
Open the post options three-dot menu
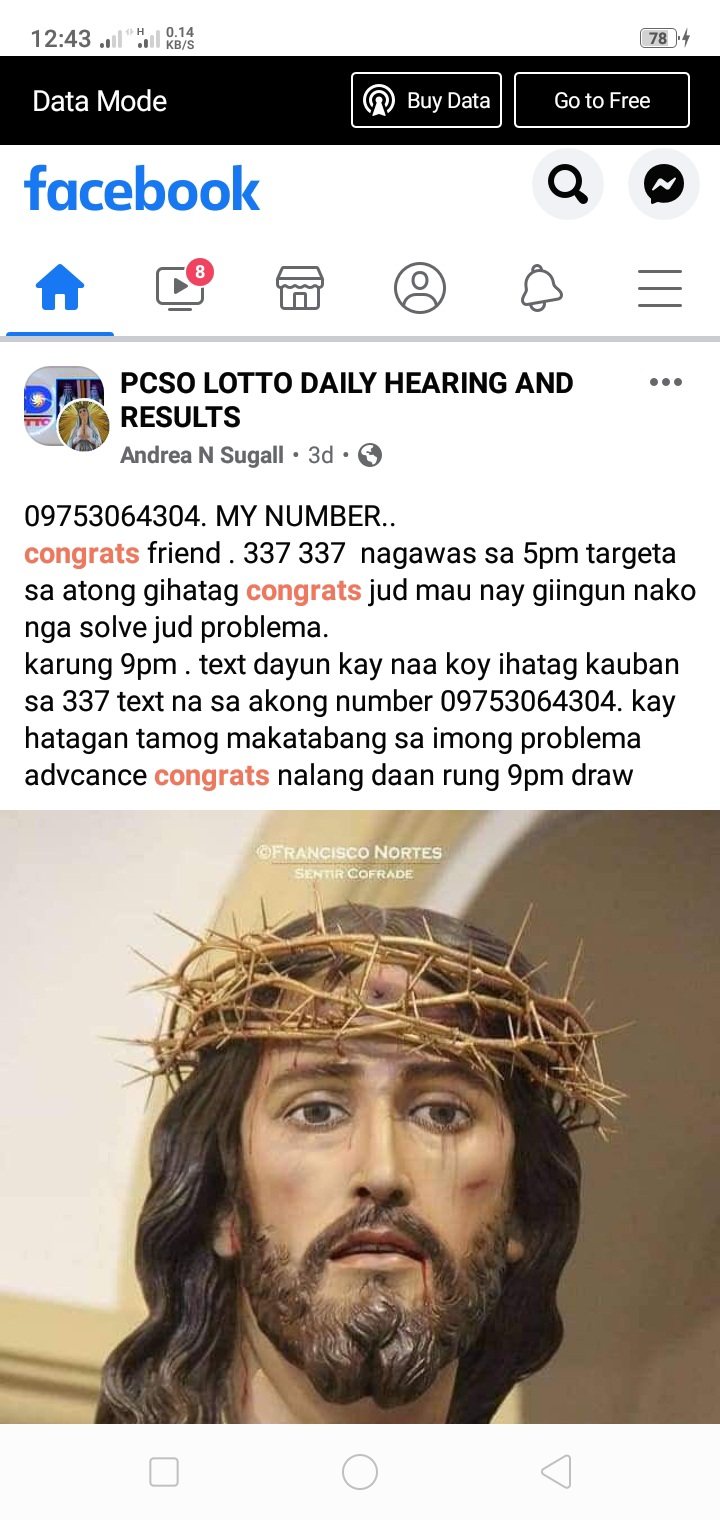click(x=666, y=382)
